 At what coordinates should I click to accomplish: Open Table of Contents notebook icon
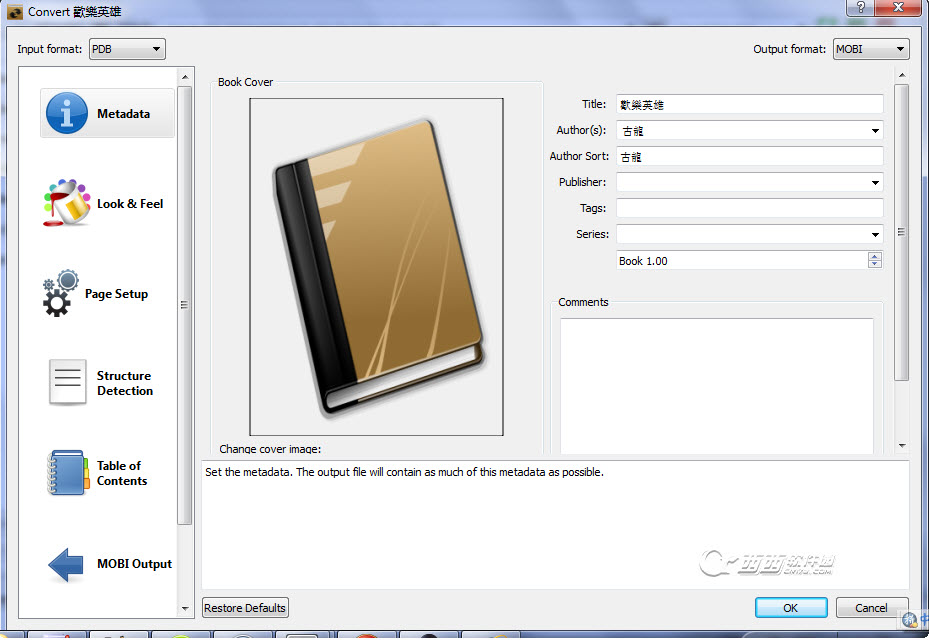(67, 473)
